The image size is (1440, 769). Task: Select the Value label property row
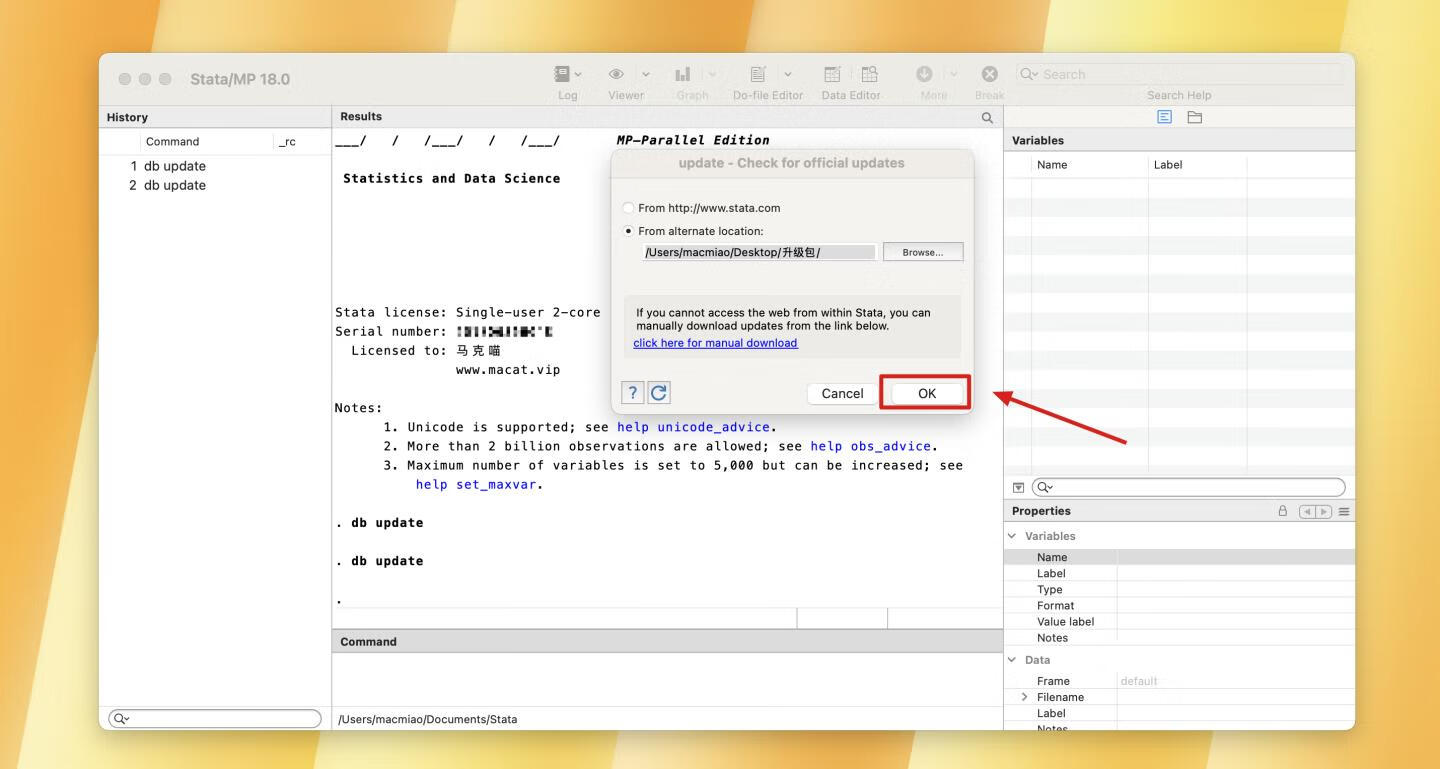tap(1179, 621)
